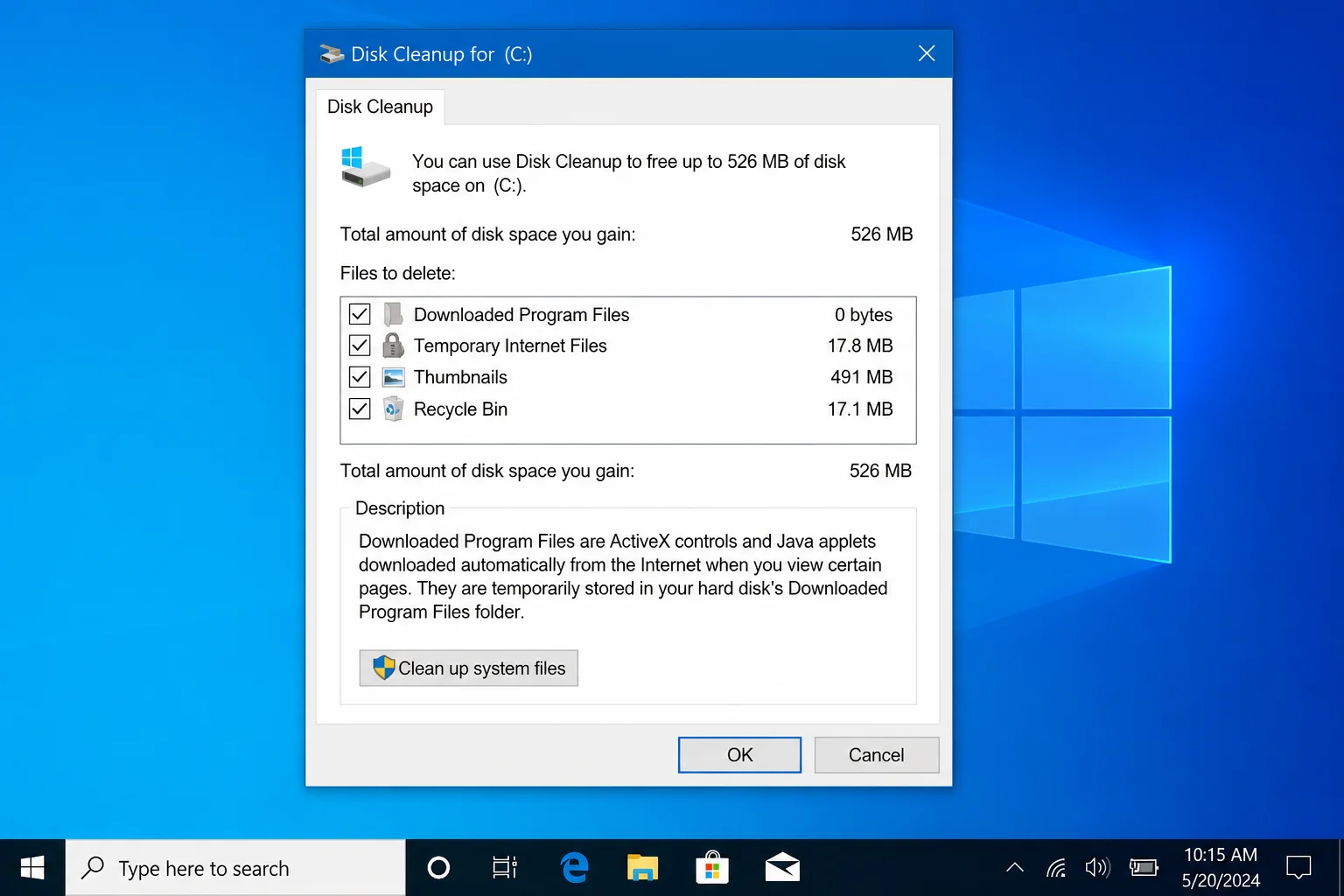
Task: Confirm cleanup with the OK button
Action: coord(739,755)
